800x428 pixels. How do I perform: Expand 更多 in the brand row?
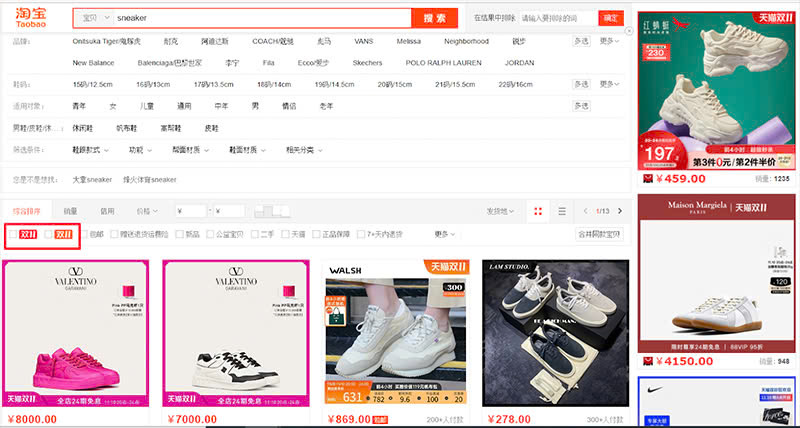(x=610, y=41)
